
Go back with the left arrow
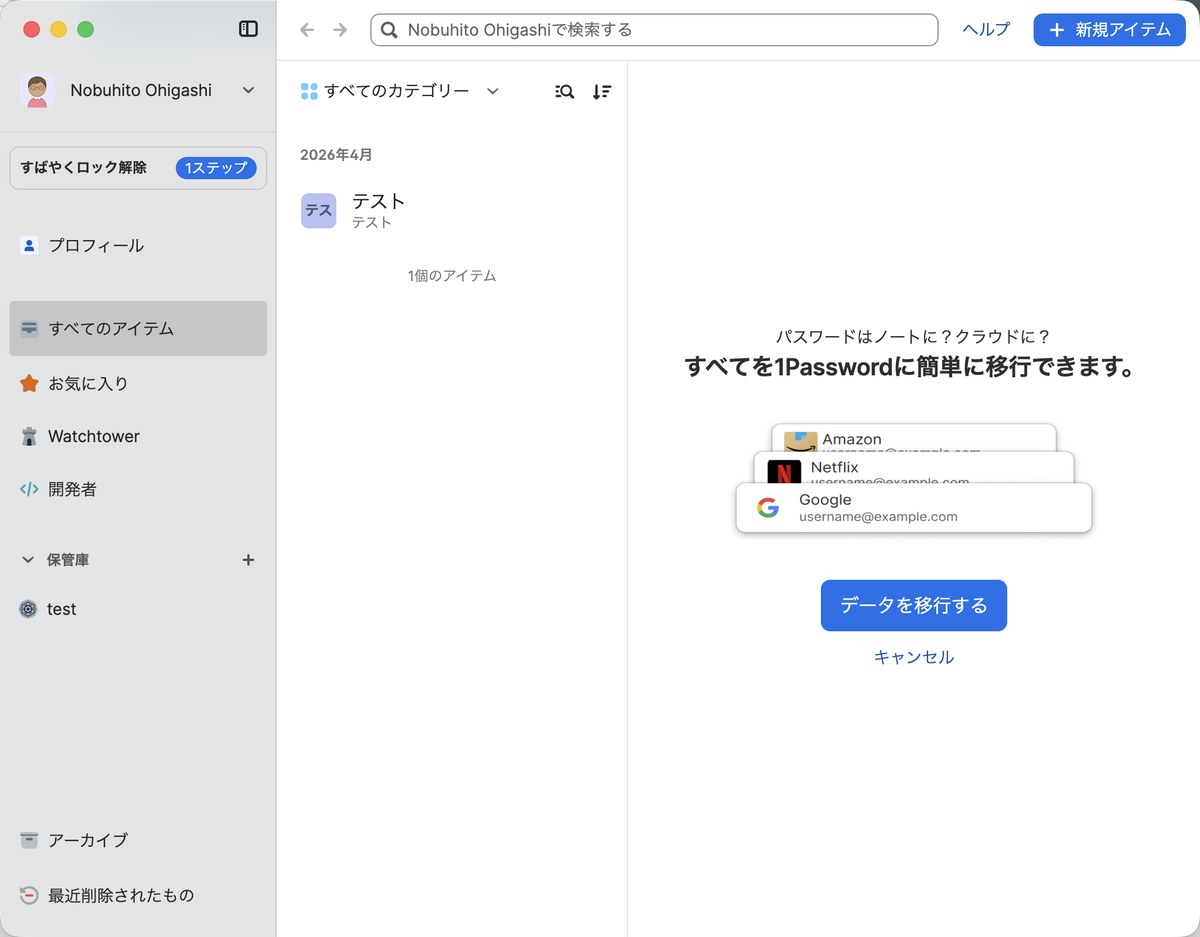click(x=307, y=30)
